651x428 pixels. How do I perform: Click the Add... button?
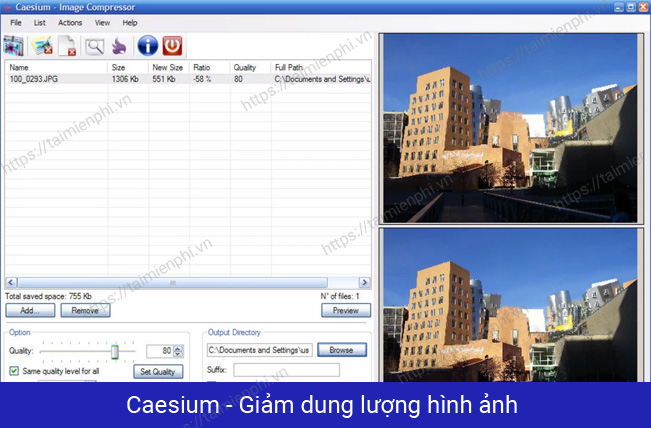30,311
